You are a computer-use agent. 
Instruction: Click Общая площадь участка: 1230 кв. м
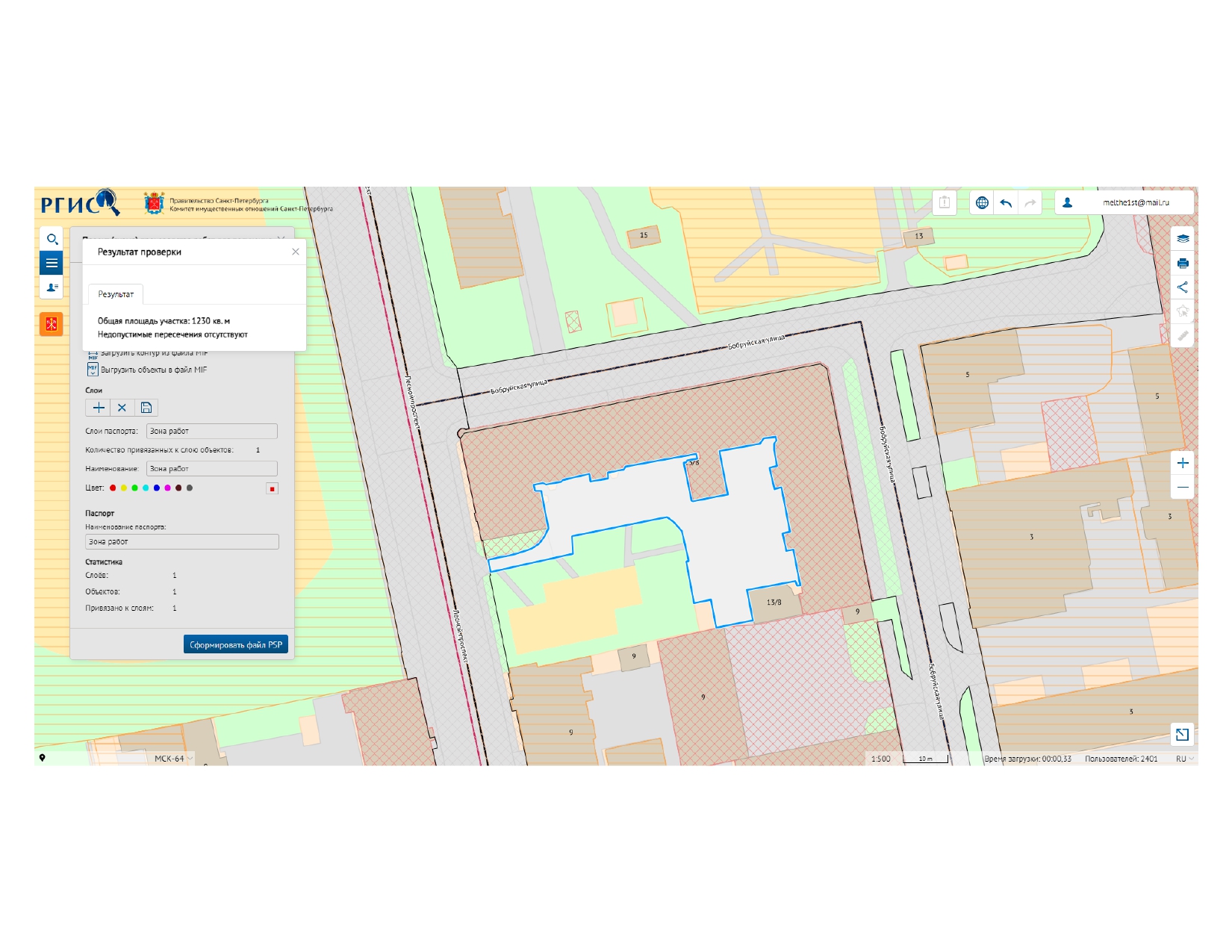tap(164, 321)
